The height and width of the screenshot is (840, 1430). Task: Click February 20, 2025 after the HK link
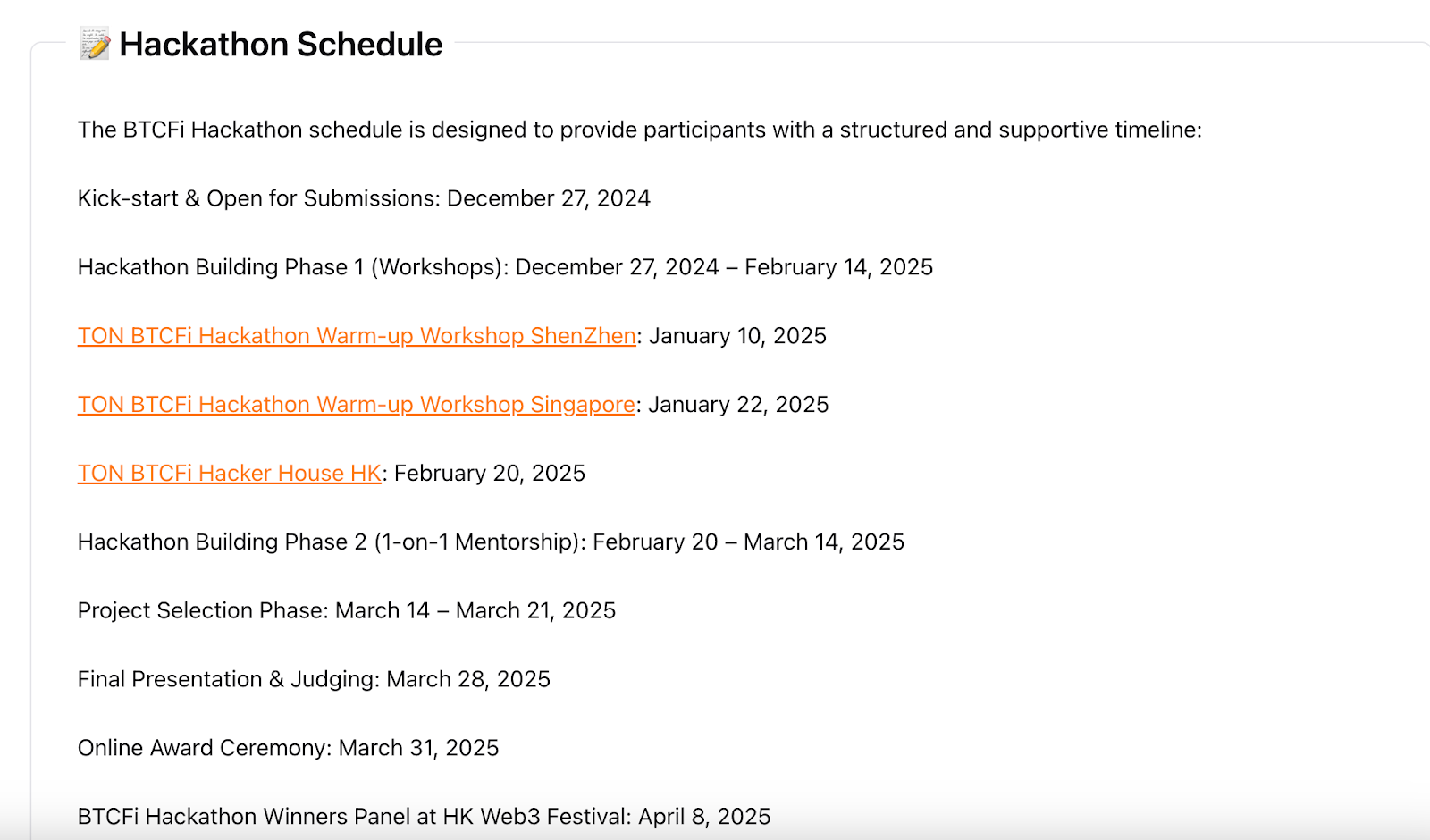tap(490, 474)
